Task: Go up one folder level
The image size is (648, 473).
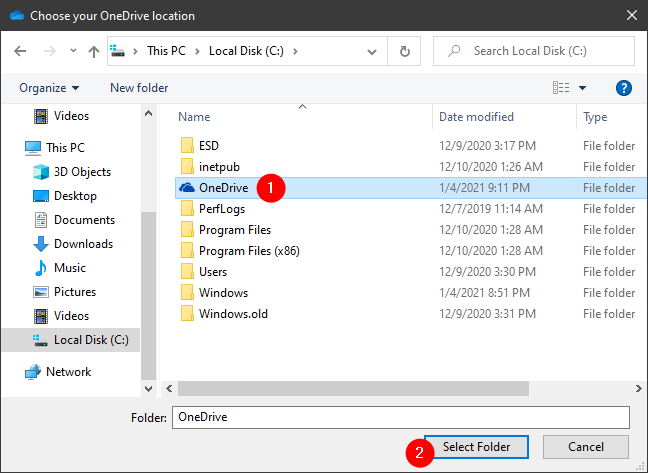Action: point(94,52)
